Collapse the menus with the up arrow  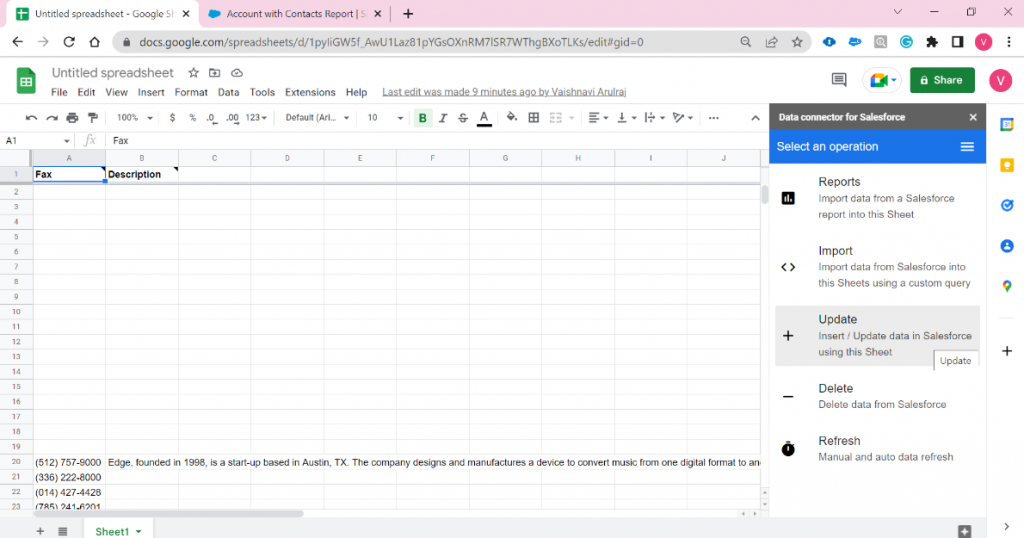756,118
